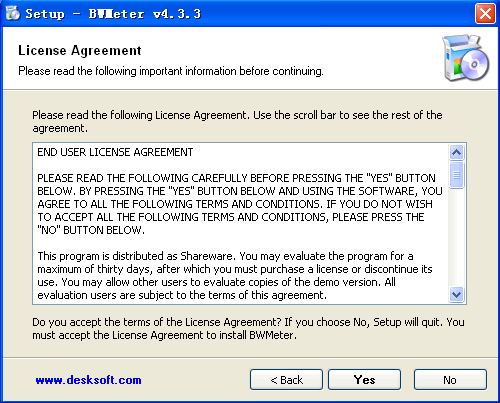500x403 pixels.
Task: Click the scrollbar track below the thumb
Action: 456,237
